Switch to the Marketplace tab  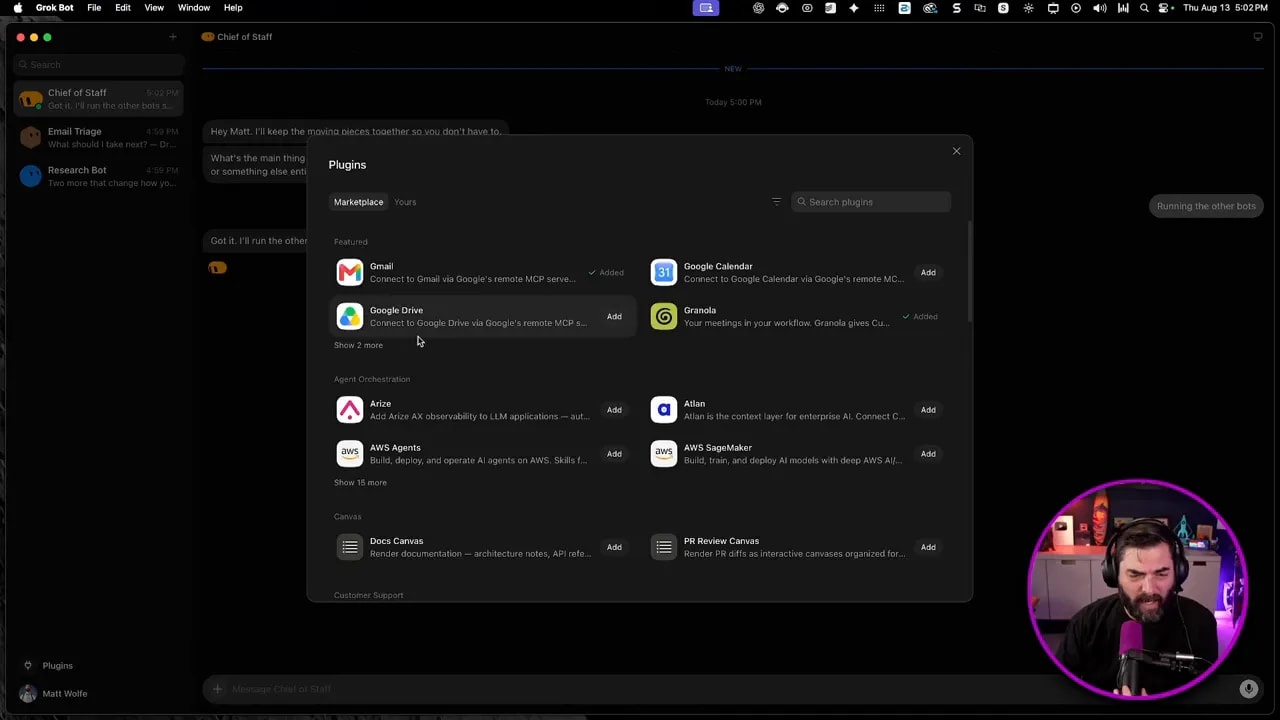coord(358,202)
